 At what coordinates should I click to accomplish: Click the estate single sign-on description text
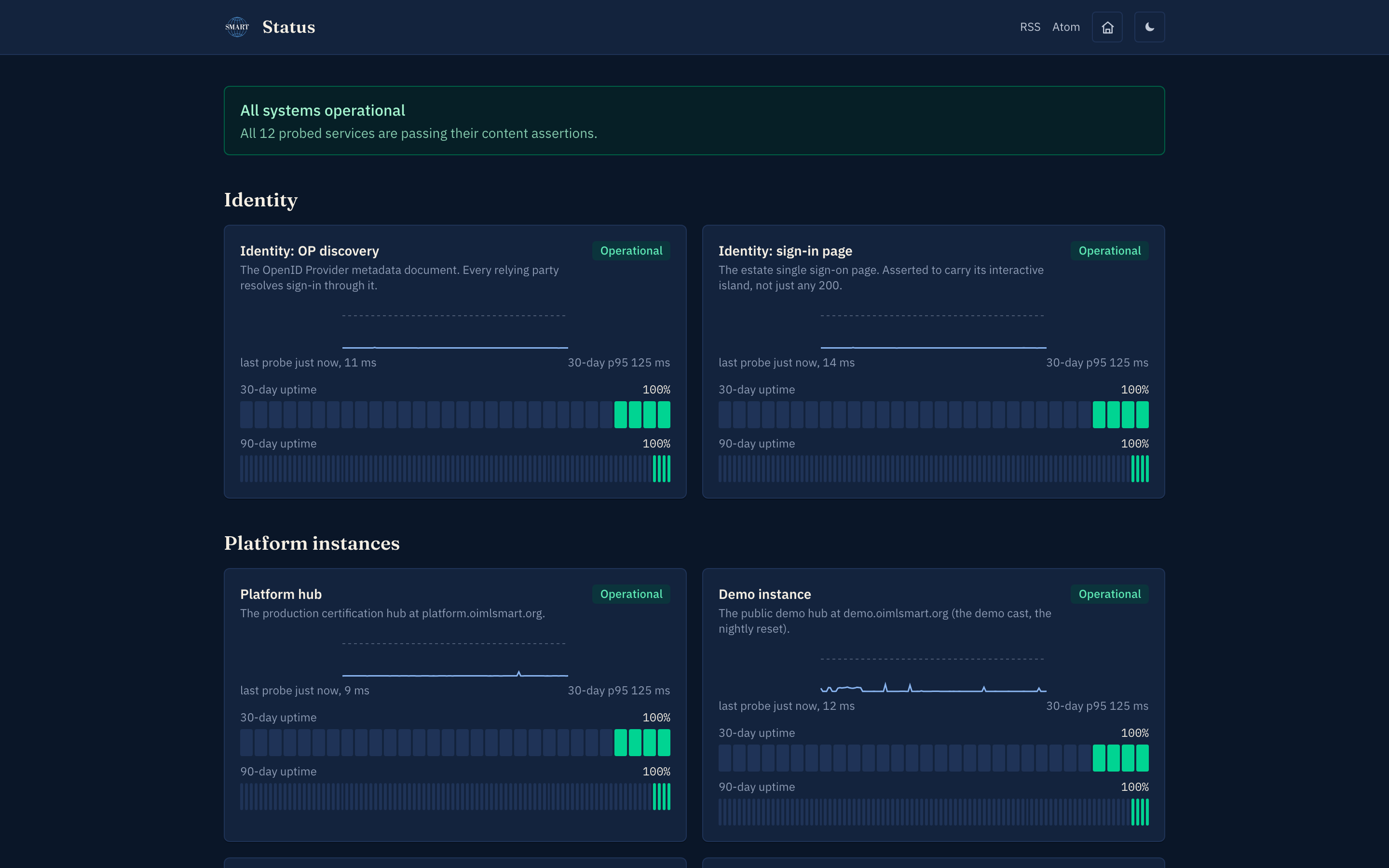click(881, 278)
